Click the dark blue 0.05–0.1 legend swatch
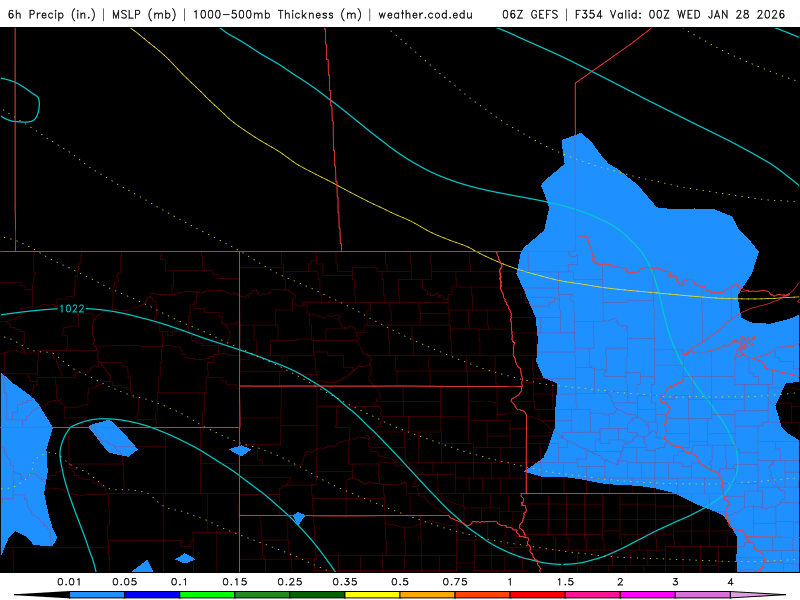 (x=152, y=595)
